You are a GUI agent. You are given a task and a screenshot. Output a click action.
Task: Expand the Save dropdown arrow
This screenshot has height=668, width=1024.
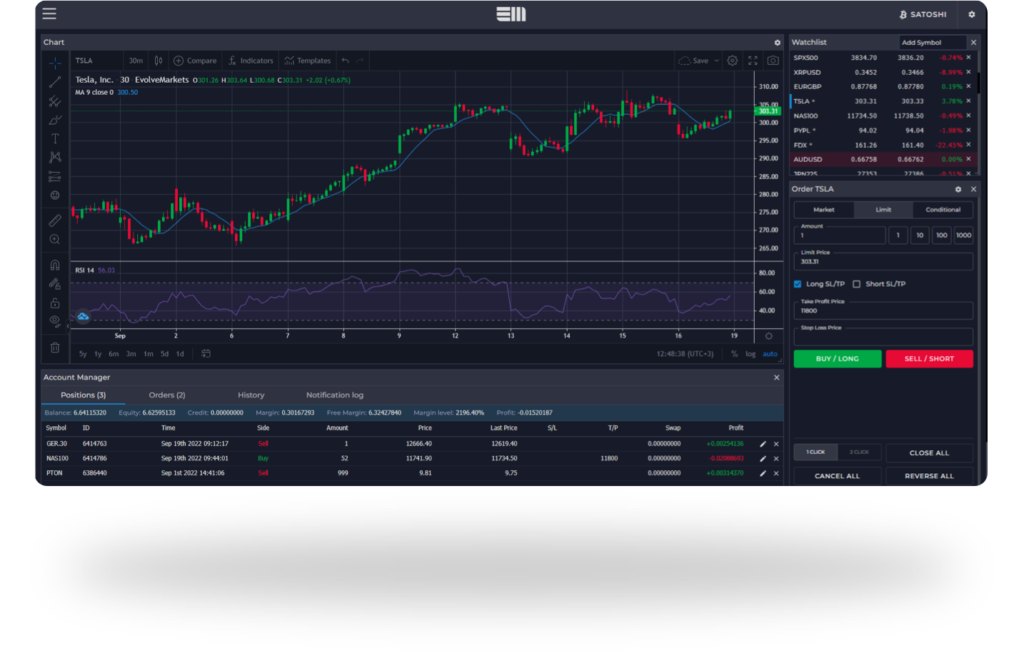pos(716,61)
